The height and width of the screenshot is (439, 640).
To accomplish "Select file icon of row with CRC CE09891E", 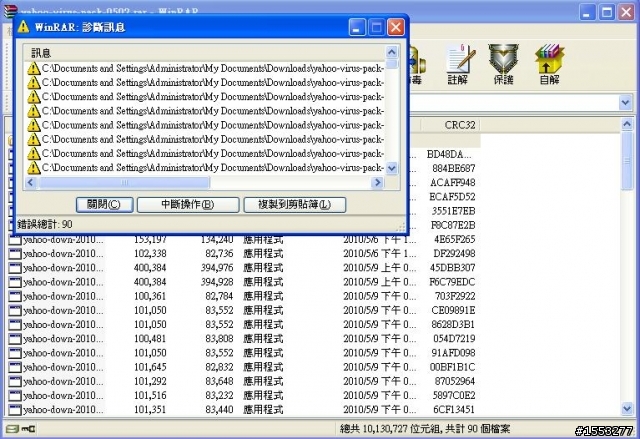I will [x=15, y=310].
